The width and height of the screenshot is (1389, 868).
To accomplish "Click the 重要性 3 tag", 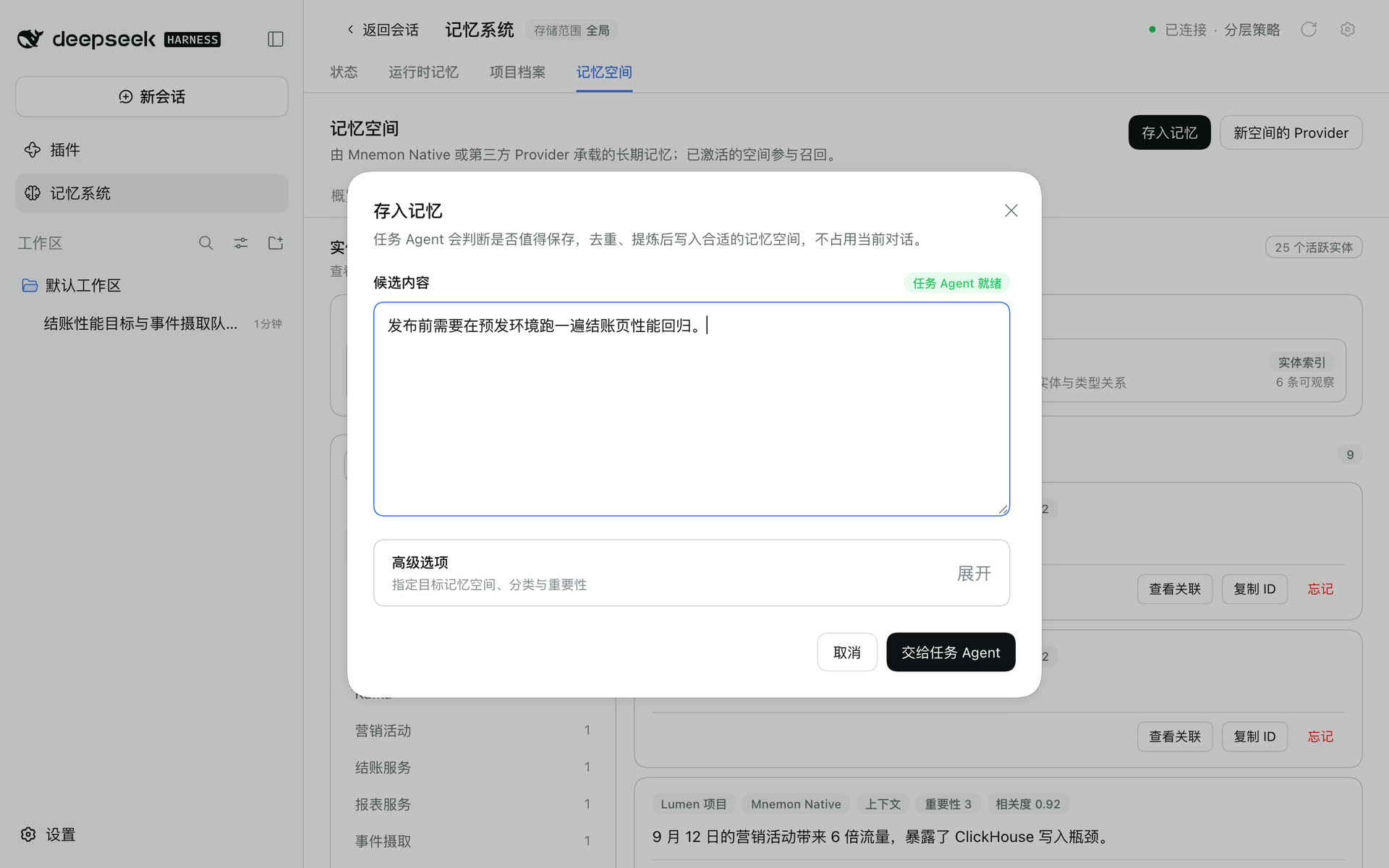I will [948, 804].
